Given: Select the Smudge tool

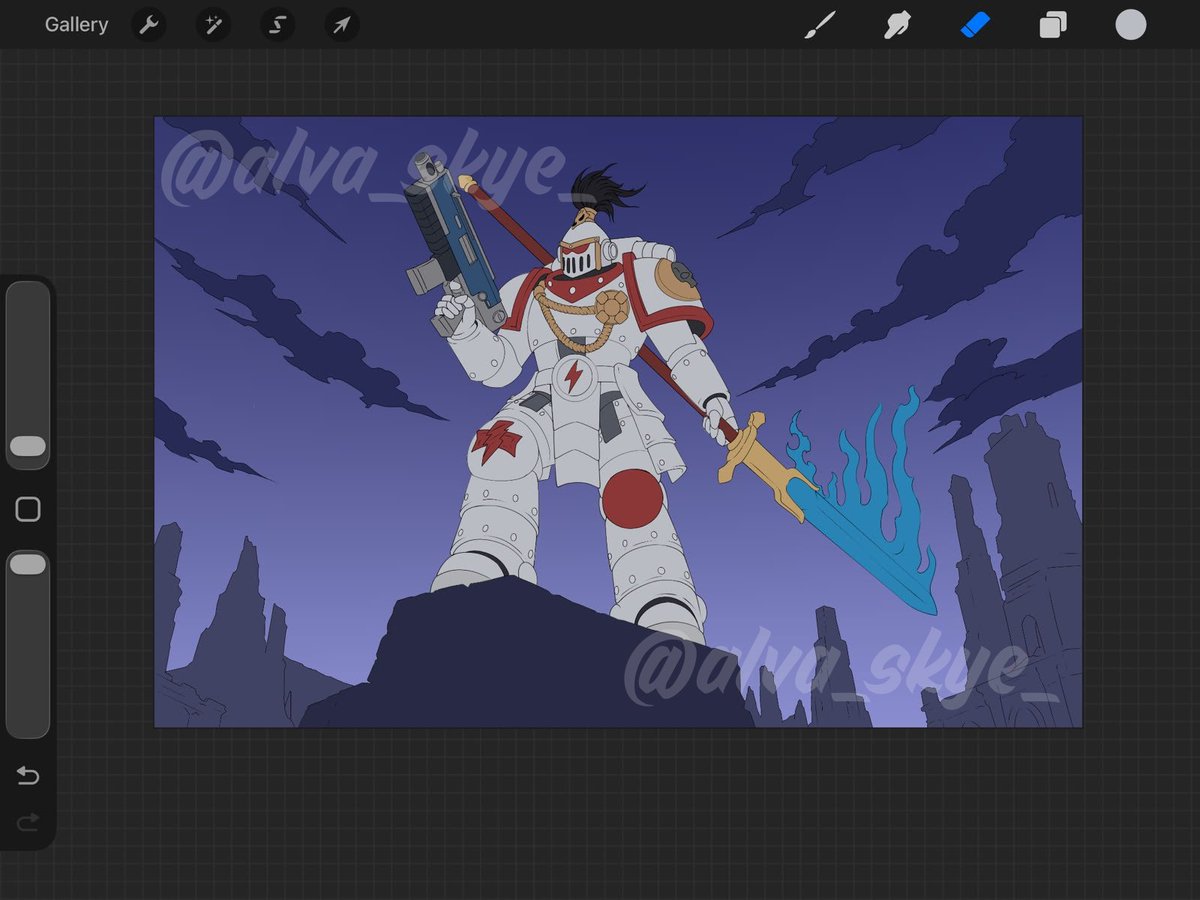Looking at the screenshot, I should pyautogui.click(x=897, y=25).
